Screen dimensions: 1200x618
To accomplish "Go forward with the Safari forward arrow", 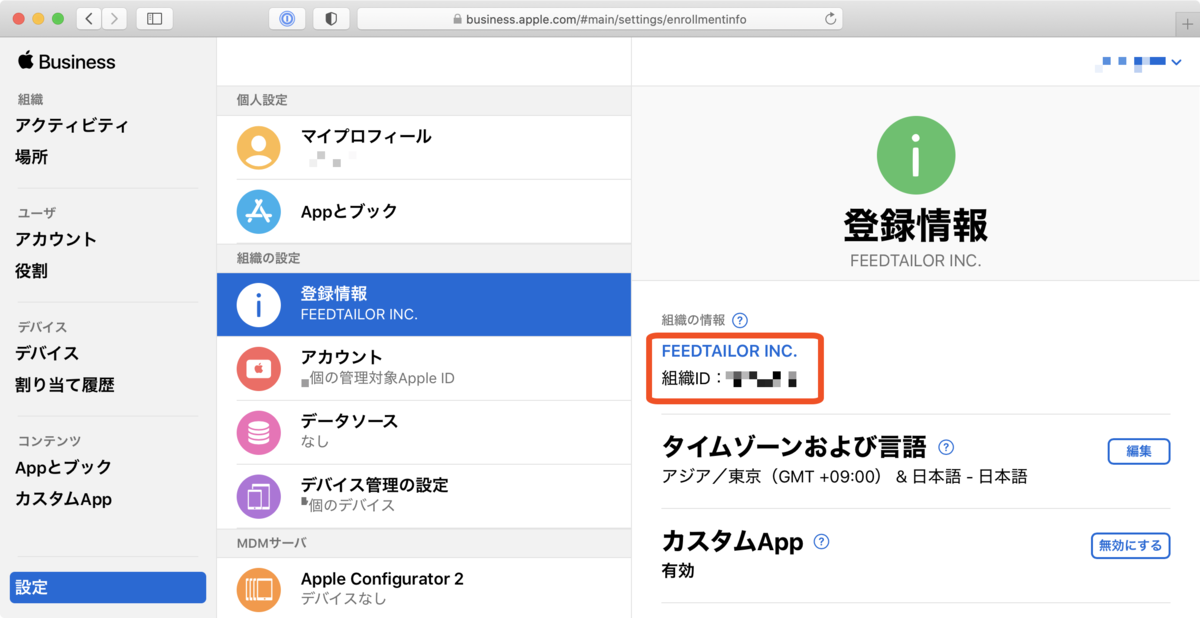I will click(114, 19).
